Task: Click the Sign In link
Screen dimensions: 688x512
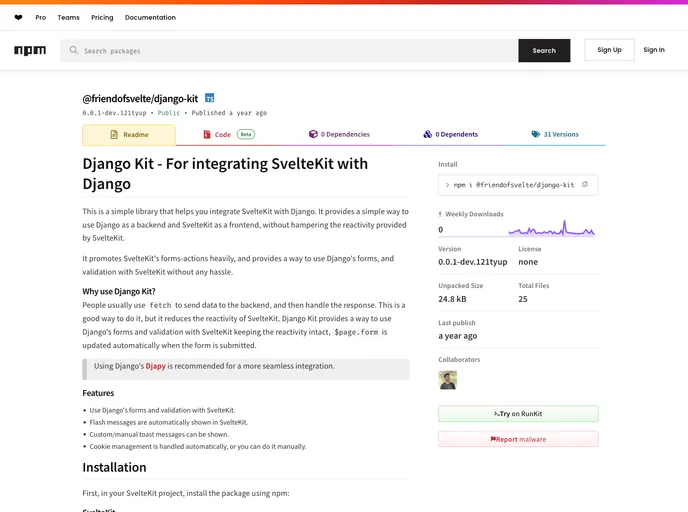Action: (654, 50)
